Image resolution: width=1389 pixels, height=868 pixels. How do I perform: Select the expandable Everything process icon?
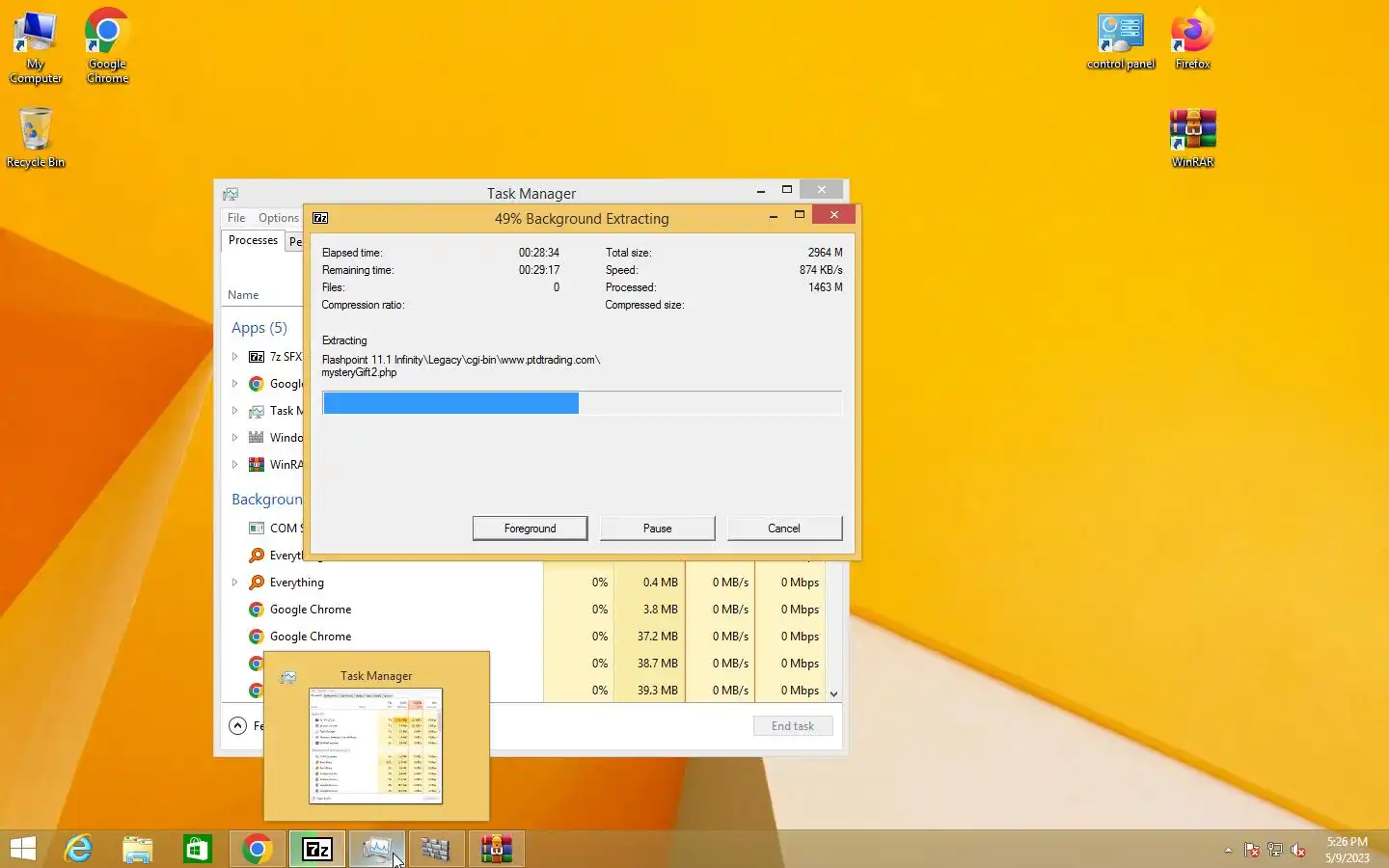pyautogui.click(x=257, y=583)
